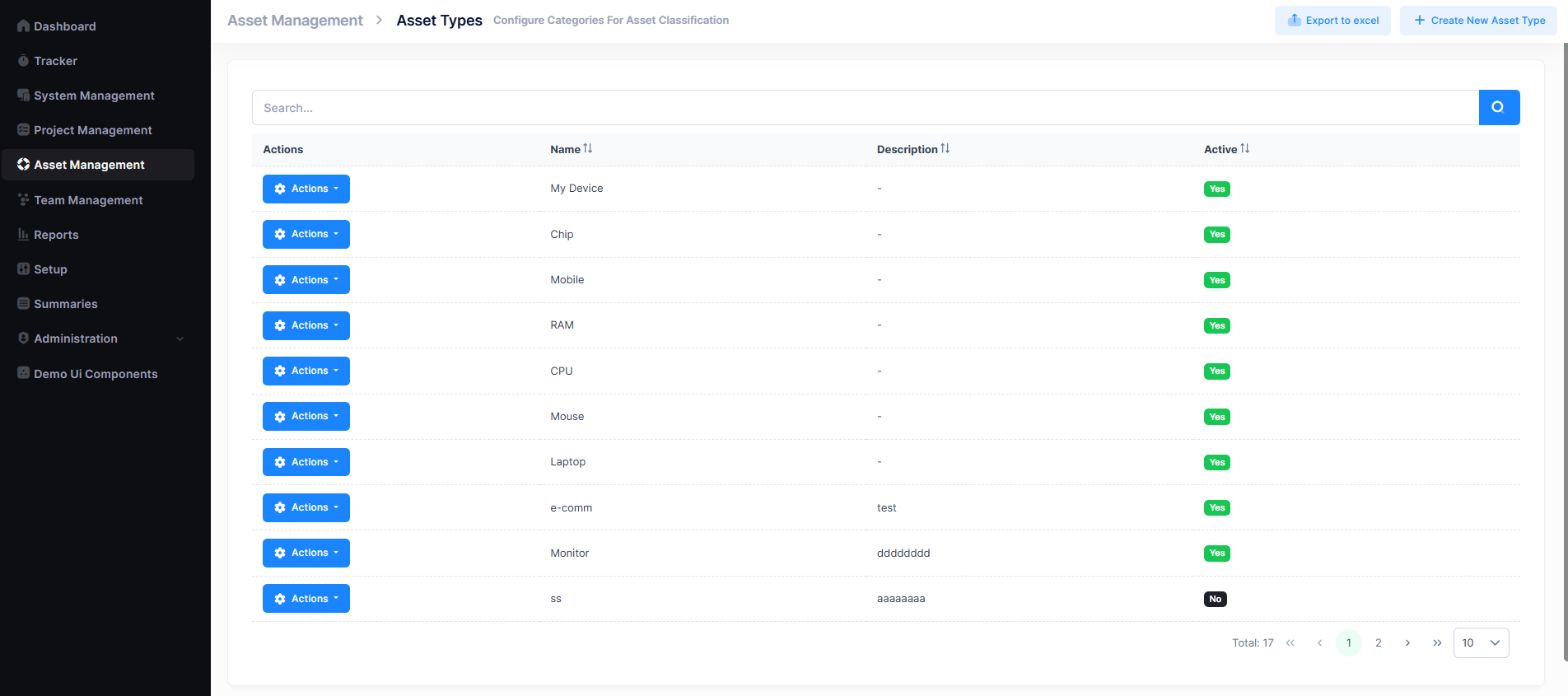Go to first page with double-left arrow
The width and height of the screenshot is (1568, 696).
click(1290, 643)
